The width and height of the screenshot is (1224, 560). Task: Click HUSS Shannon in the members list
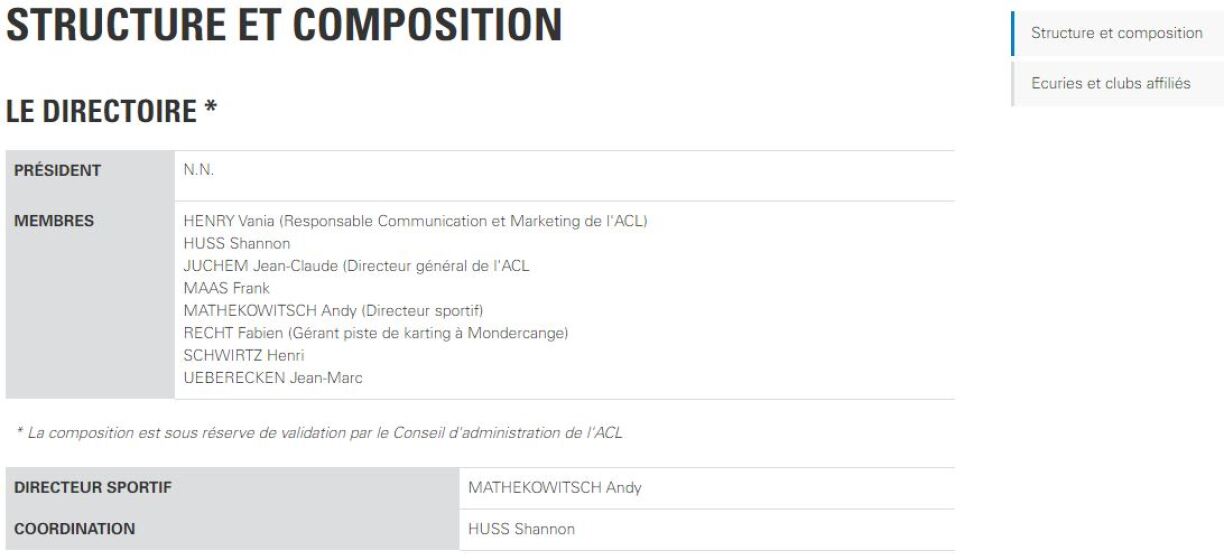pyautogui.click(x=237, y=243)
